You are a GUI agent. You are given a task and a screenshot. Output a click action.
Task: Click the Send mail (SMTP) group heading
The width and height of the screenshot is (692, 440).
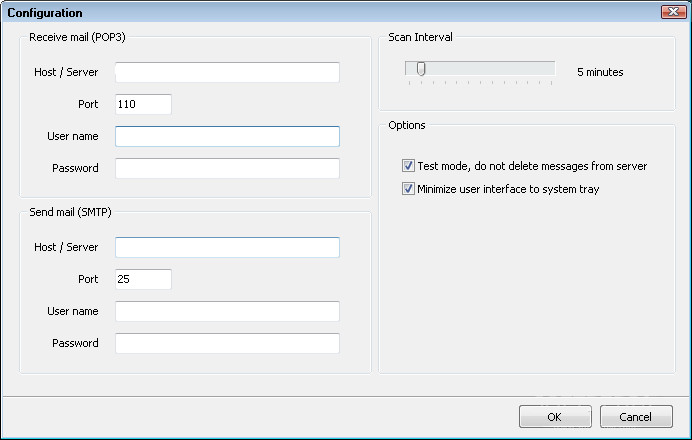[70, 212]
